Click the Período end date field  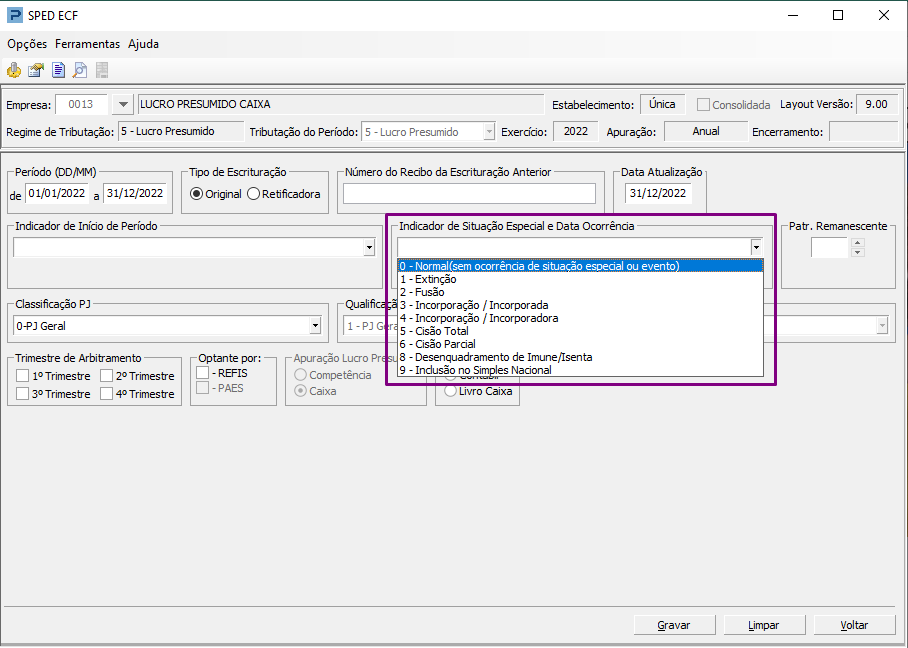(x=135, y=193)
